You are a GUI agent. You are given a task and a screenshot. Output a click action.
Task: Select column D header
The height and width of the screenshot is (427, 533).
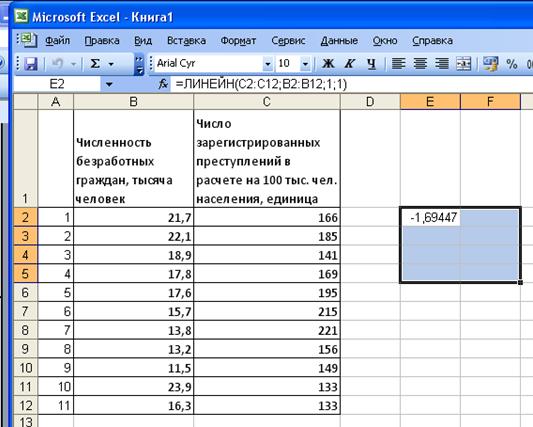[x=370, y=102]
